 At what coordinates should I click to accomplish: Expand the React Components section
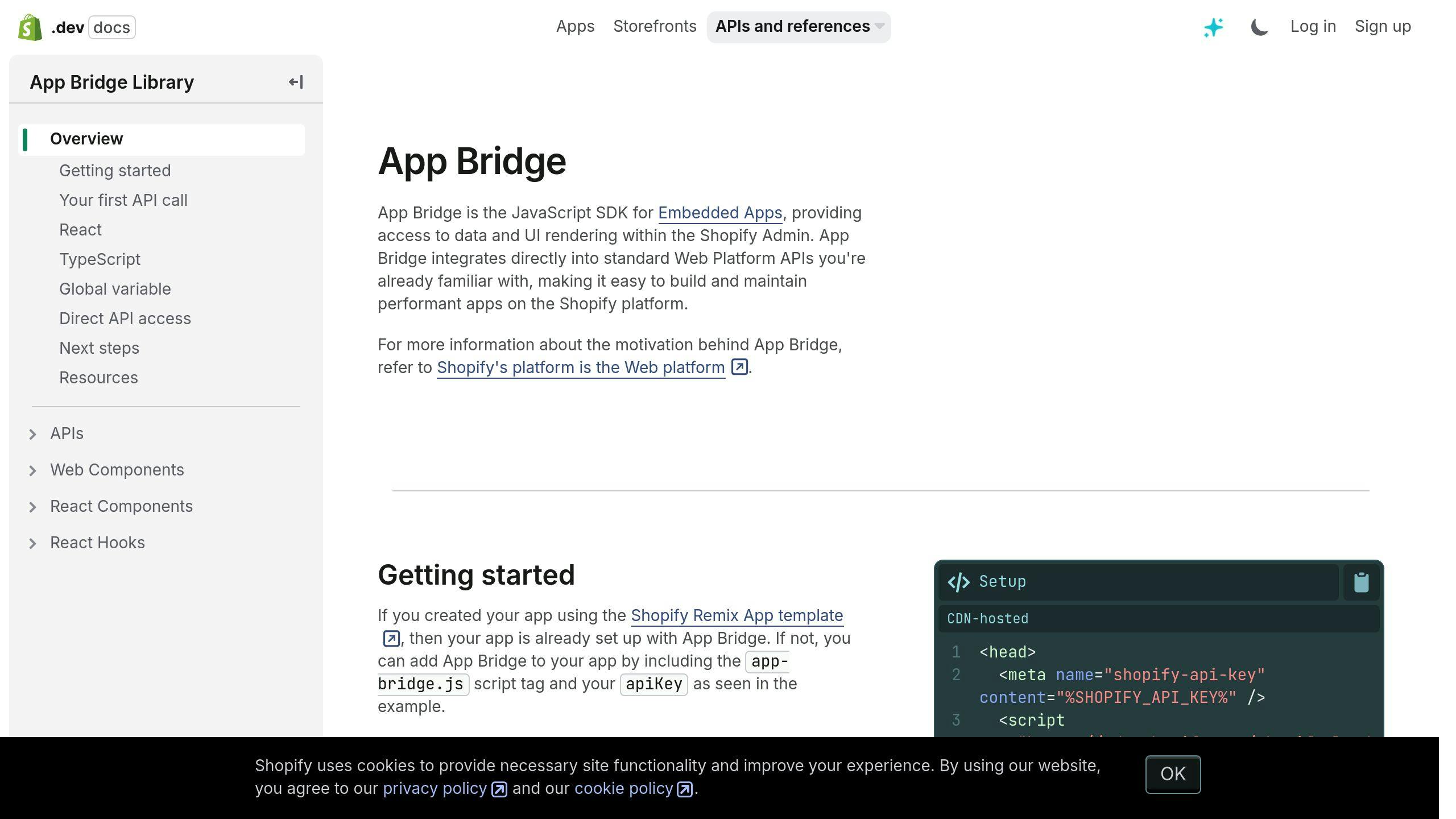pyautogui.click(x=32, y=507)
